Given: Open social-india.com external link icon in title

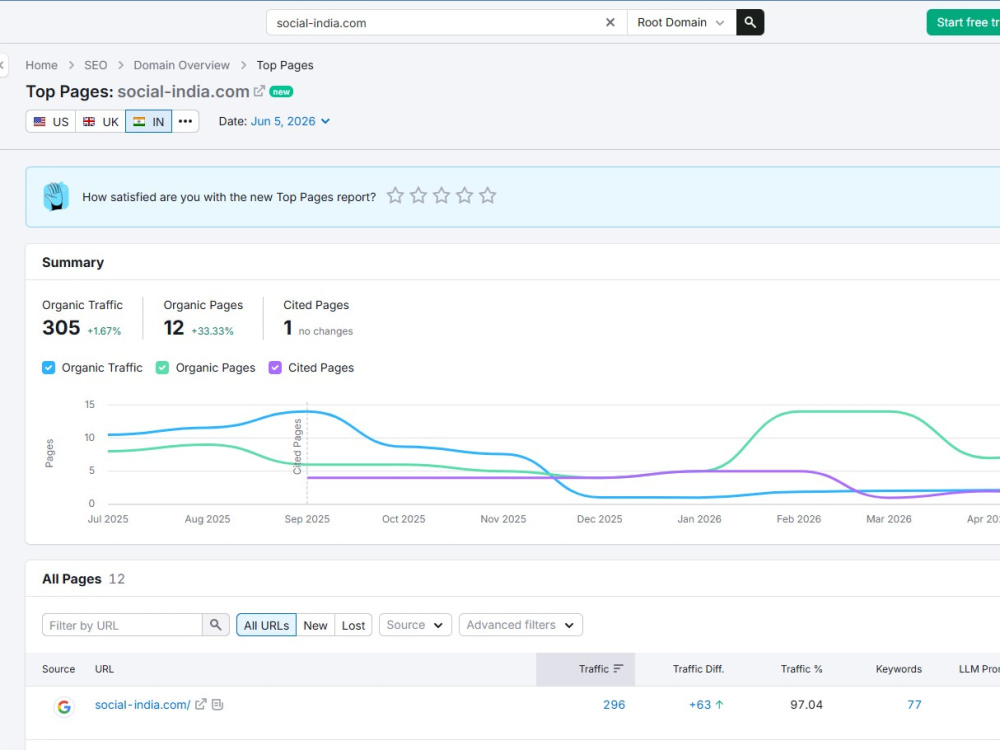Looking at the screenshot, I should (259, 91).
